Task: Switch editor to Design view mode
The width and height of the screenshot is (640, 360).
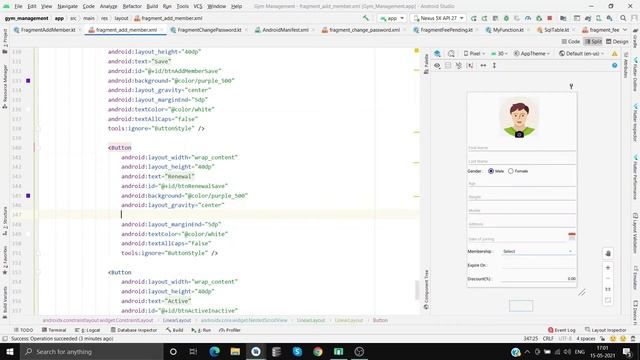Action: coord(617,42)
